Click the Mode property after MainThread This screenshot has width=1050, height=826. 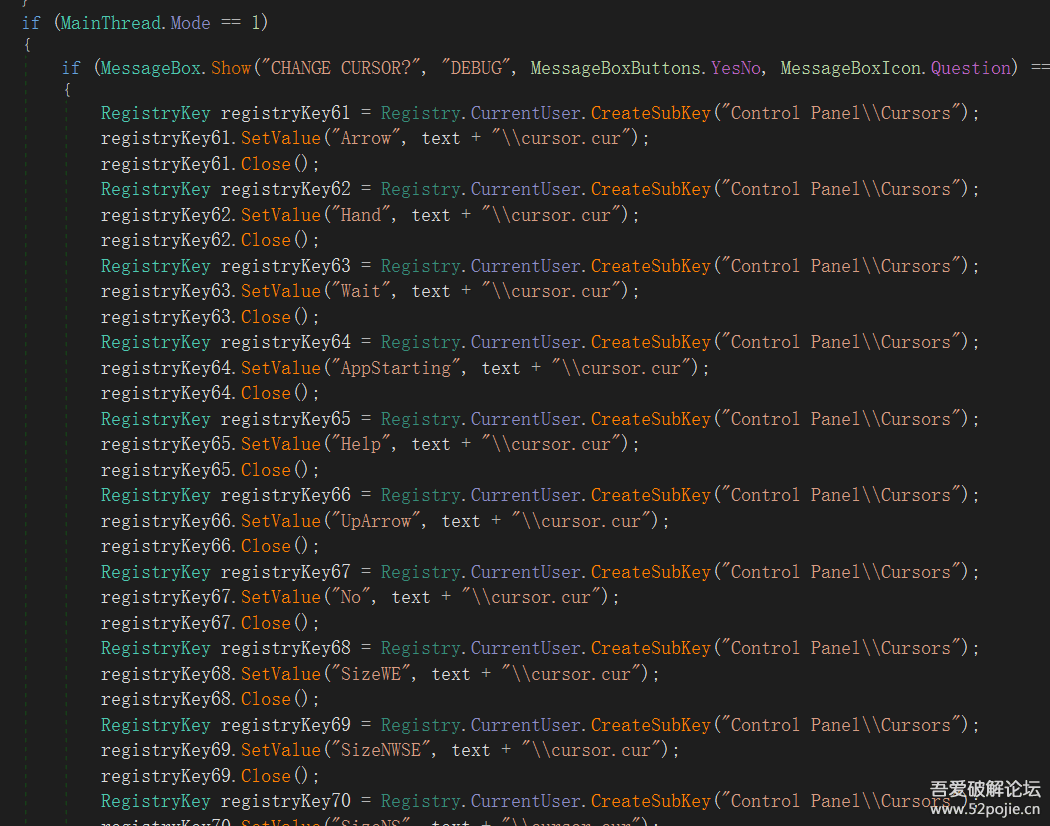(191, 22)
